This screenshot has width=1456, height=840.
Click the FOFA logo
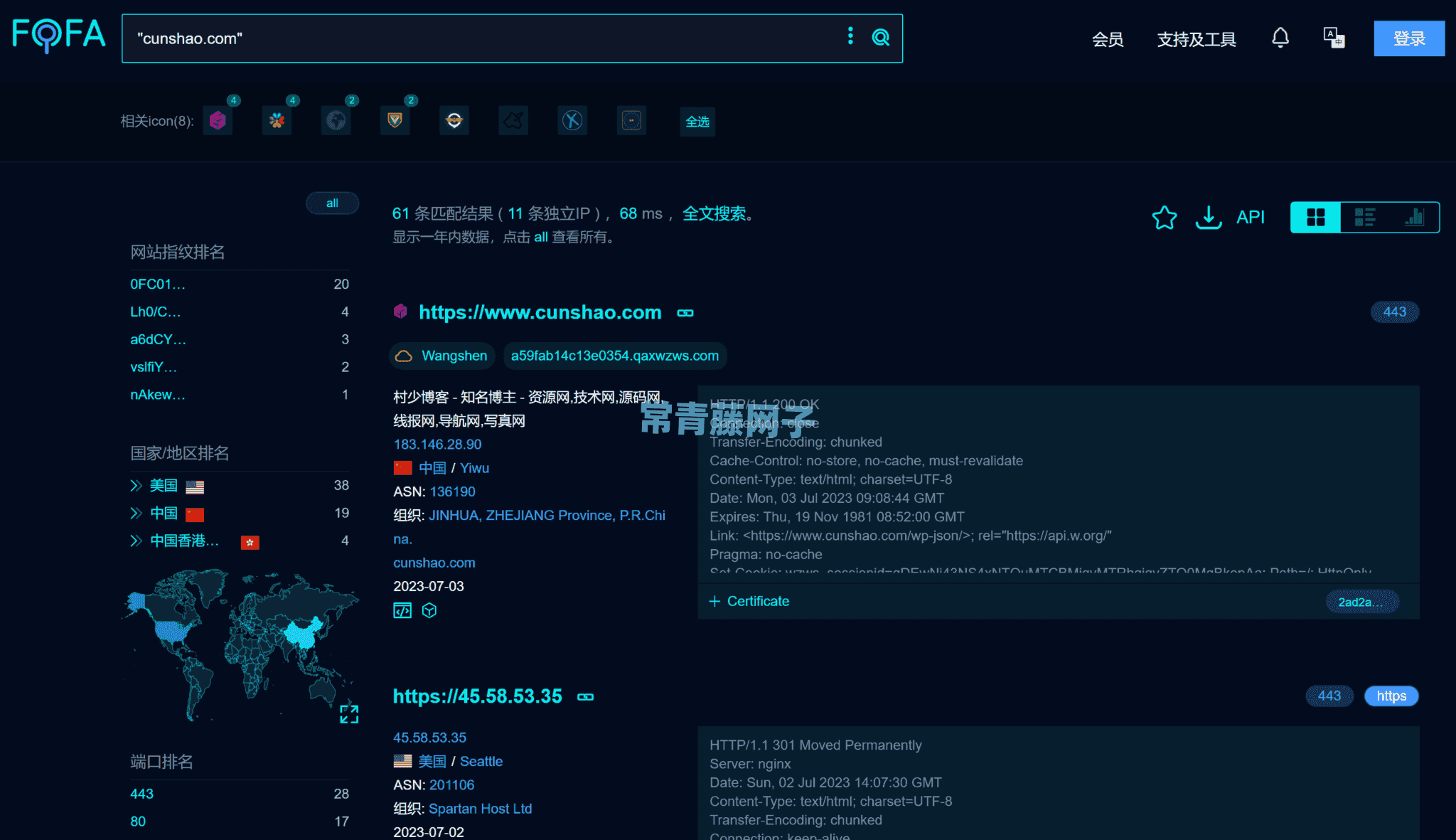[x=59, y=35]
